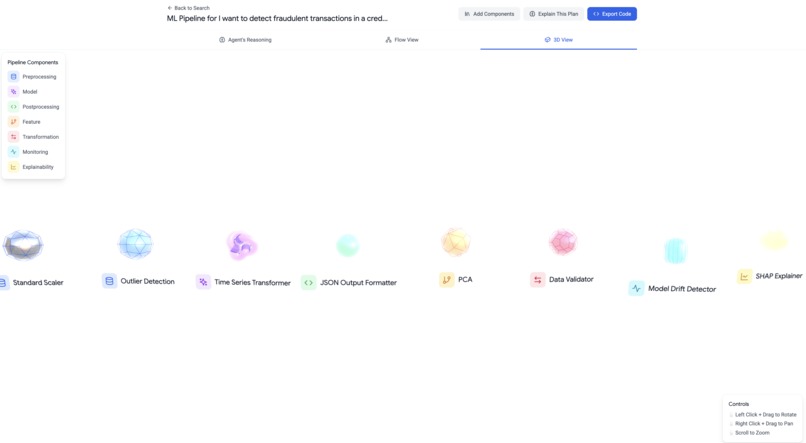The image size is (806, 443).
Task: Click the Pipeline Components heading
Action: point(33,62)
